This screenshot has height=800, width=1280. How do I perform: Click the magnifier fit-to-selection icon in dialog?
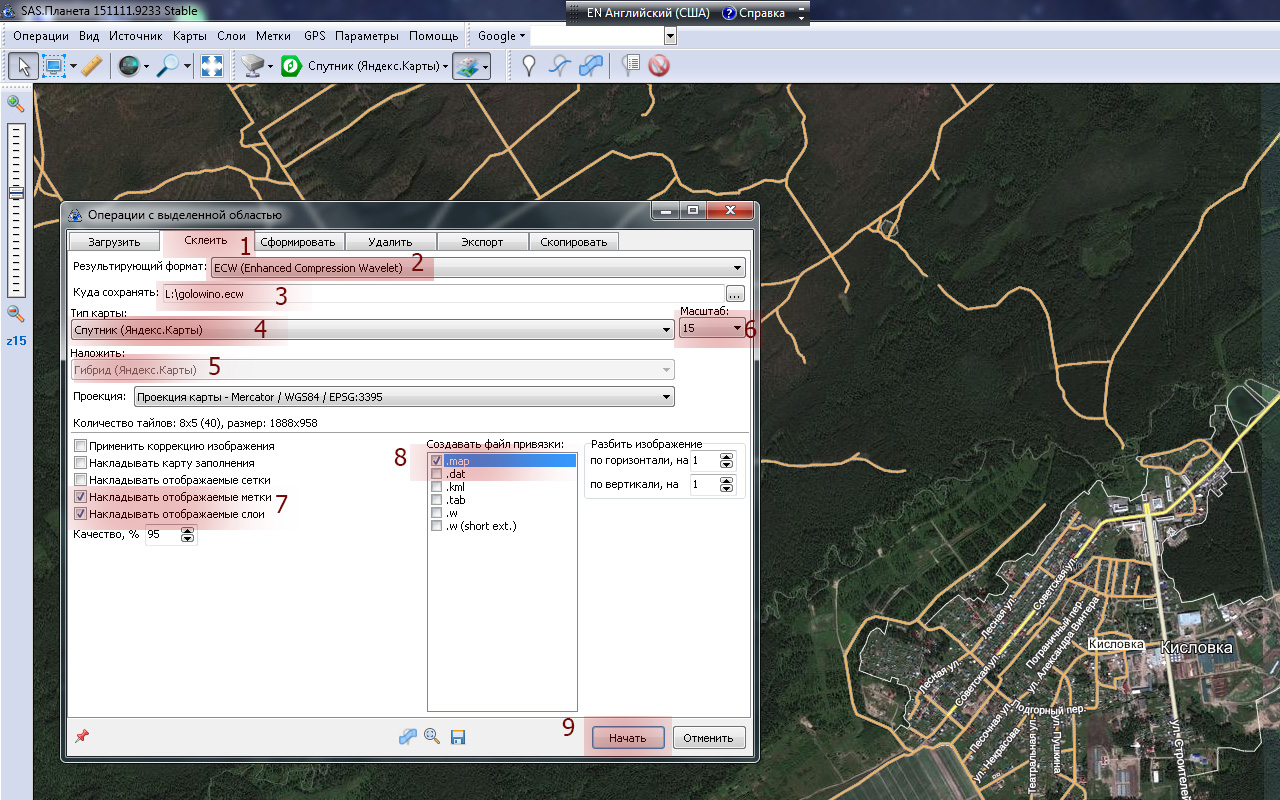[x=432, y=737]
